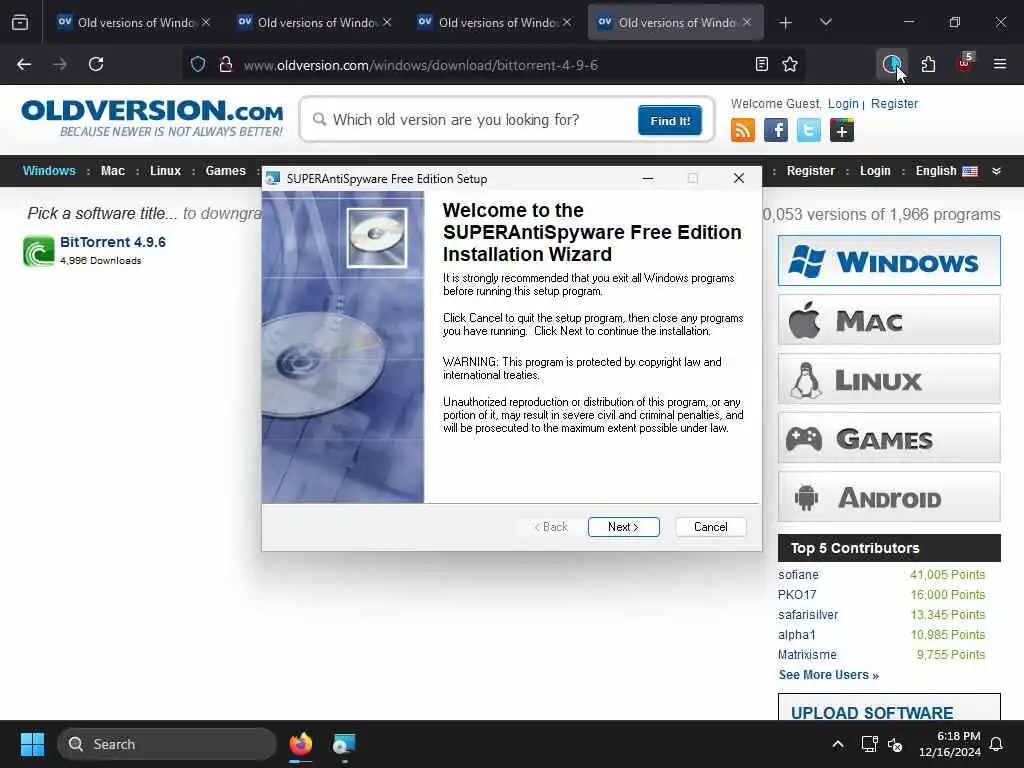Open contributor alpha1's profile link
This screenshot has height=768, width=1024.
pos(797,634)
